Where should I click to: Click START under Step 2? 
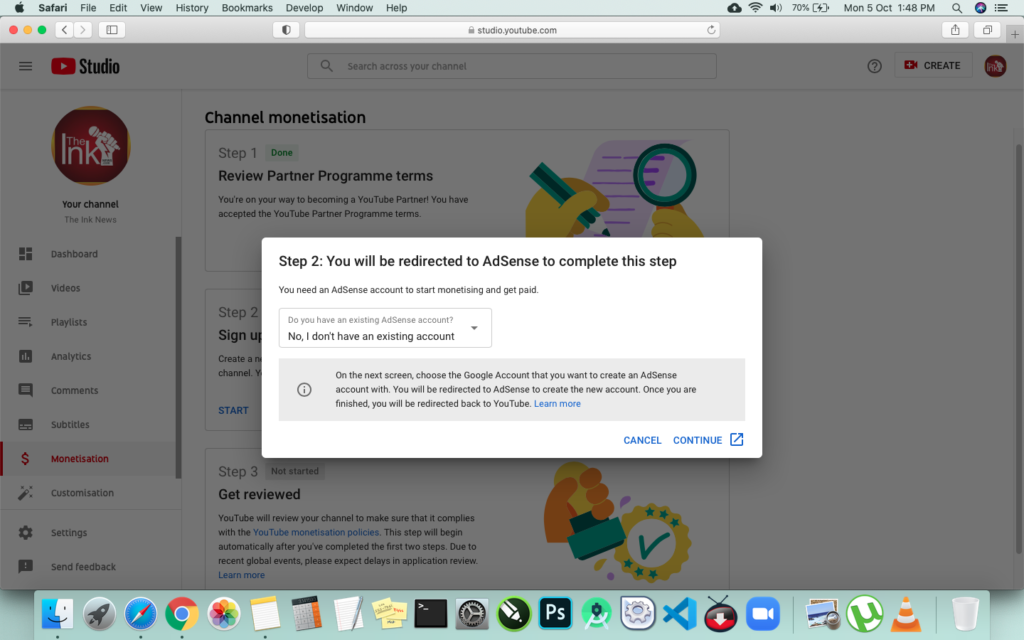(x=233, y=410)
